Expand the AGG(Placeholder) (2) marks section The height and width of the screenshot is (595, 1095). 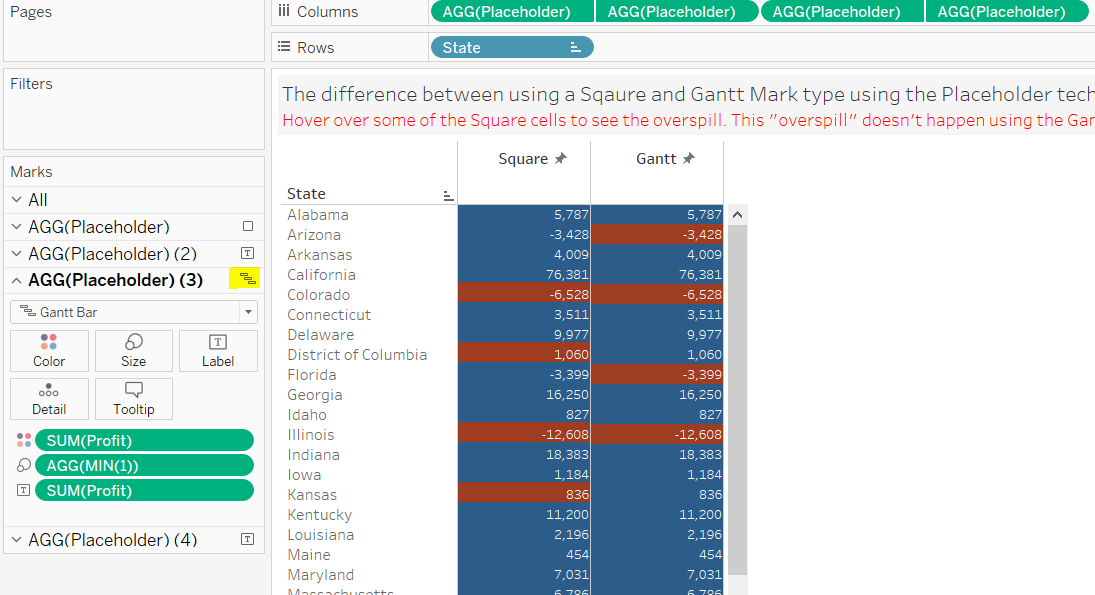coord(17,254)
